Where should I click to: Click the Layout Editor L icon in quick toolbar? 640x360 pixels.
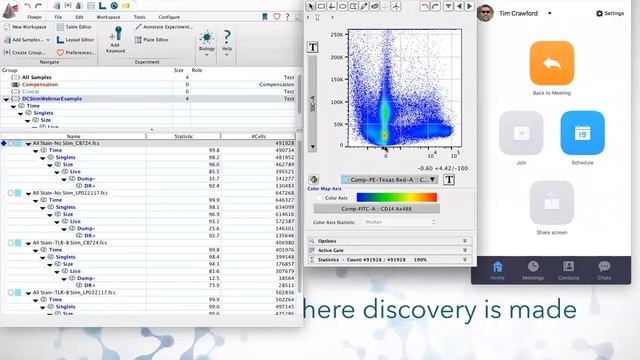click(x=102, y=6)
